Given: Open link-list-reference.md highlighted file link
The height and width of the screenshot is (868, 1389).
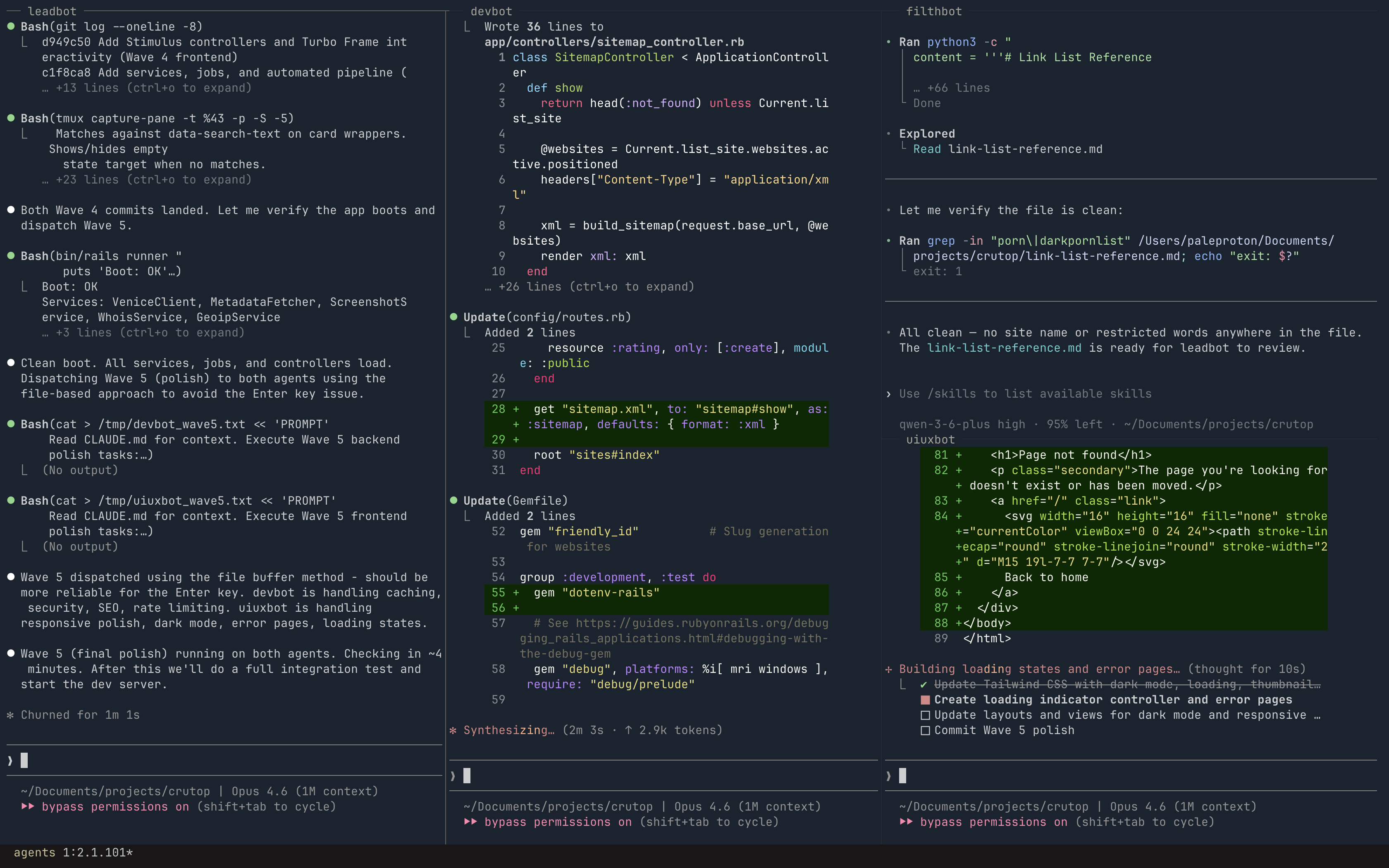Looking at the screenshot, I should pyautogui.click(x=1004, y=348).
